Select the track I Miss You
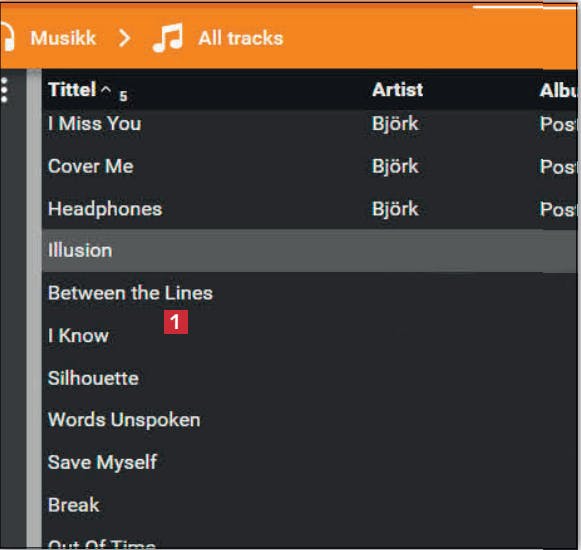The image size is (581, 550). coord(309,123)
